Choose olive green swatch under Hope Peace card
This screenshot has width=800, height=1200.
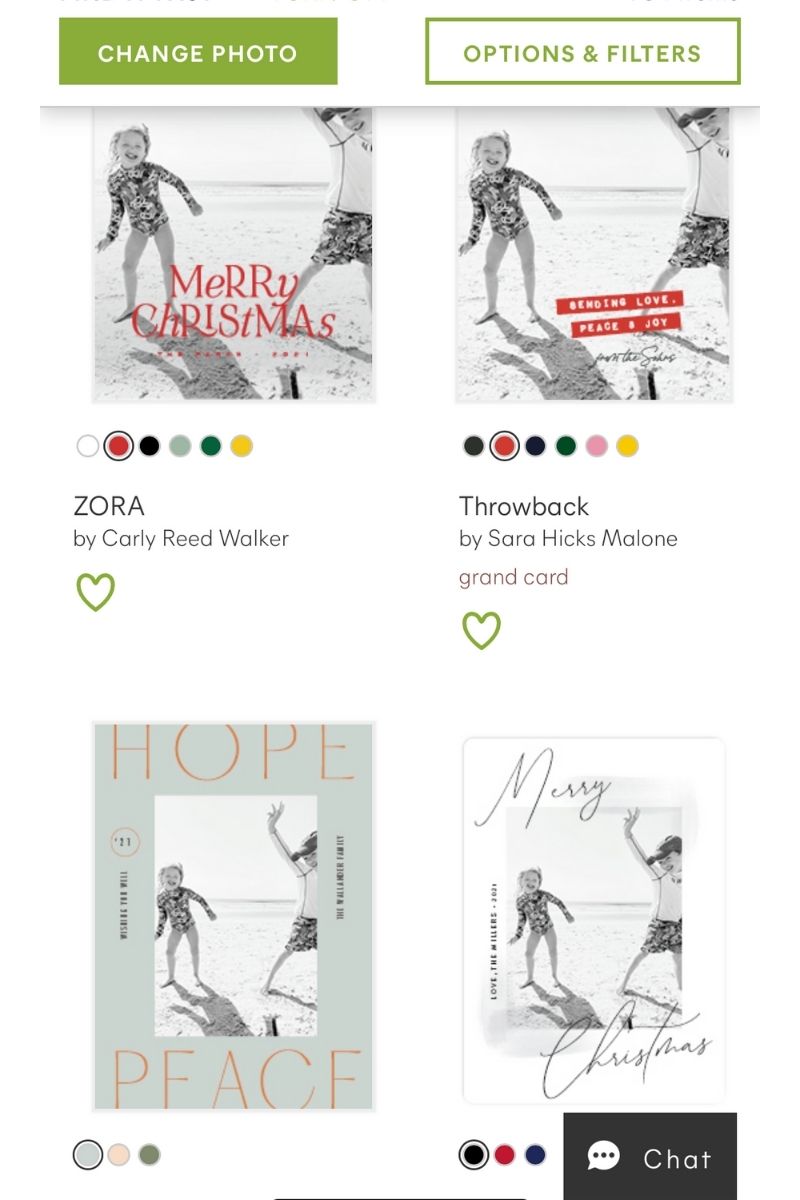(x=149, y=1155)
